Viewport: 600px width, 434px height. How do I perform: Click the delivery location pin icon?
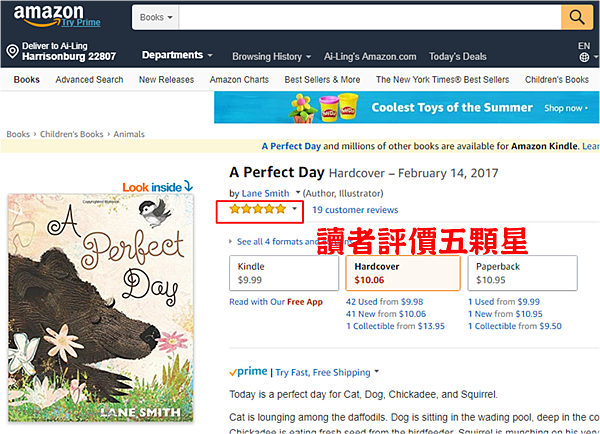click(12, 51)
